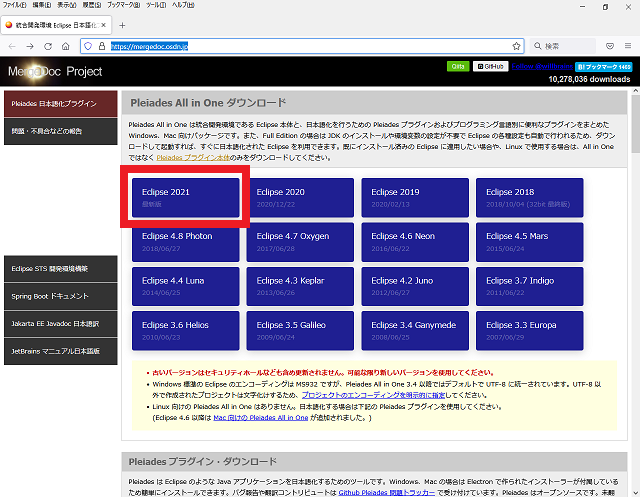Select the Eclipse 4.4 Luna tile
Screen dimensions: 640x497
(x=186, y=286)
